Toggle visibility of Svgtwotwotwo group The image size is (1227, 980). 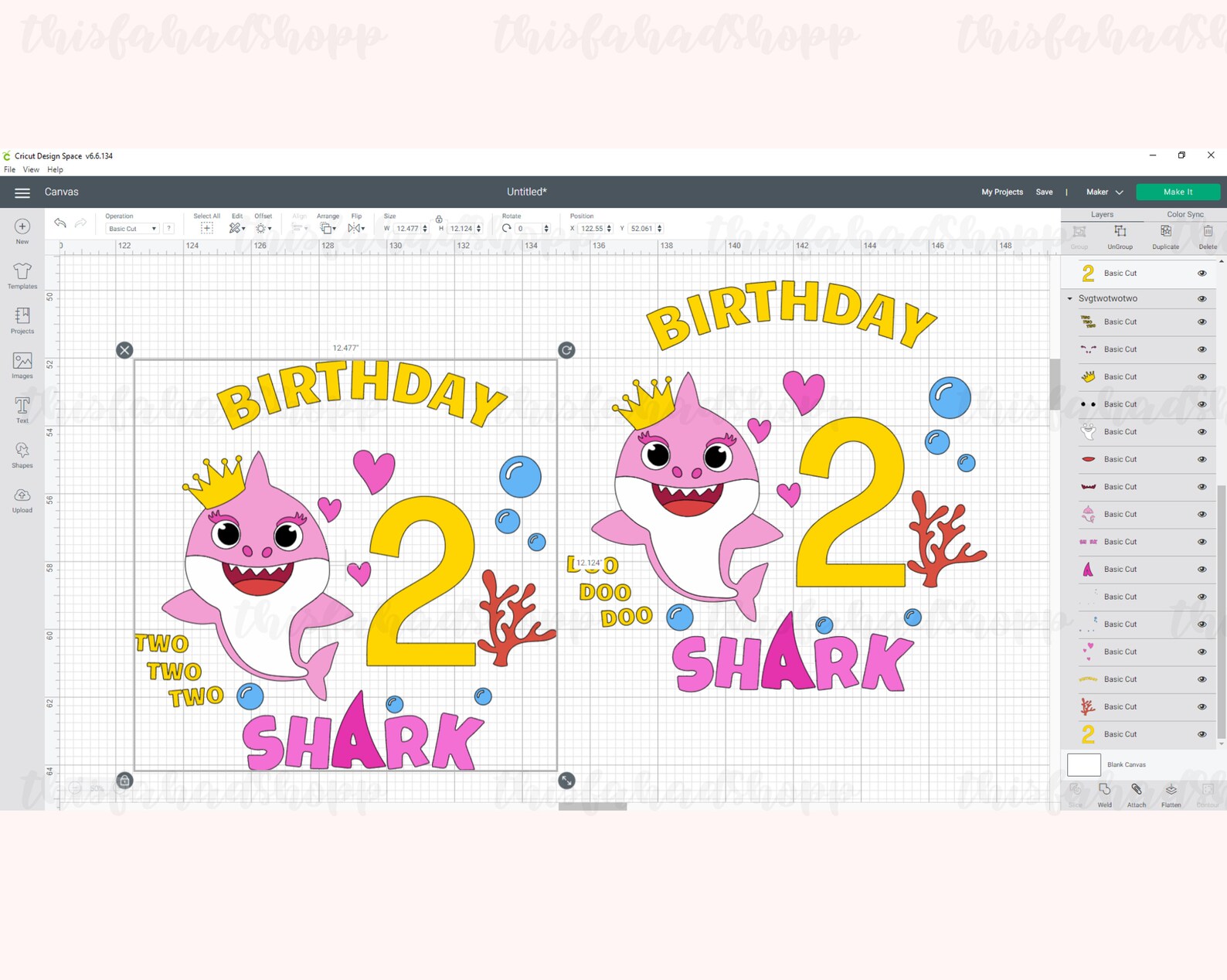click(x=1202, y=298)
